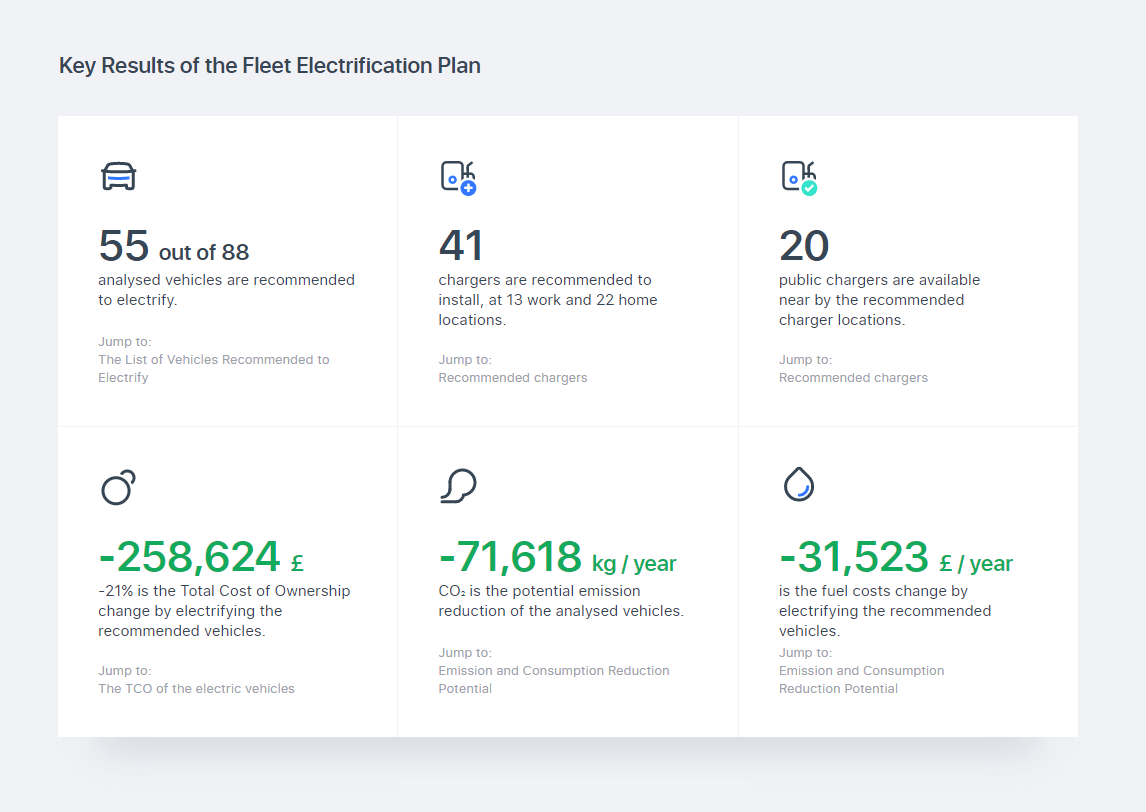Open The TCO of the electric vehicles link
The width and height of the screenshot is (1146, 812).
196,688
